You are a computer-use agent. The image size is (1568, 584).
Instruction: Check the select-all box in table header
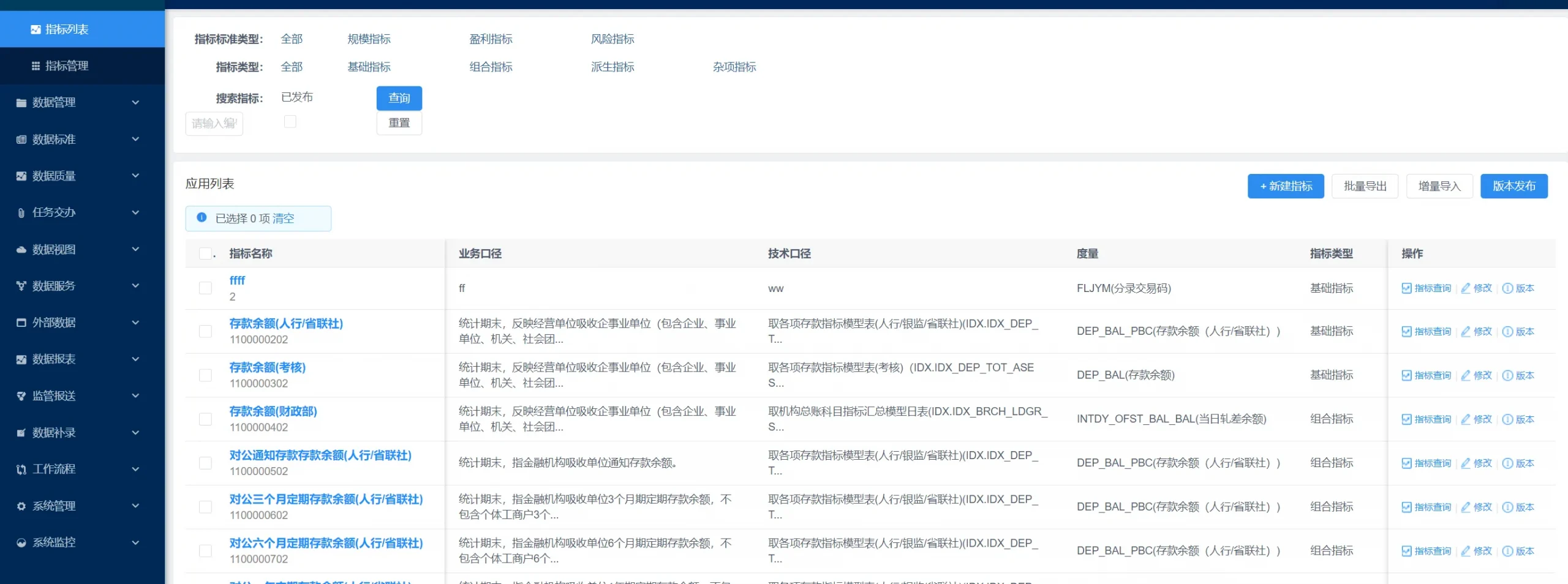pos(205,253)
